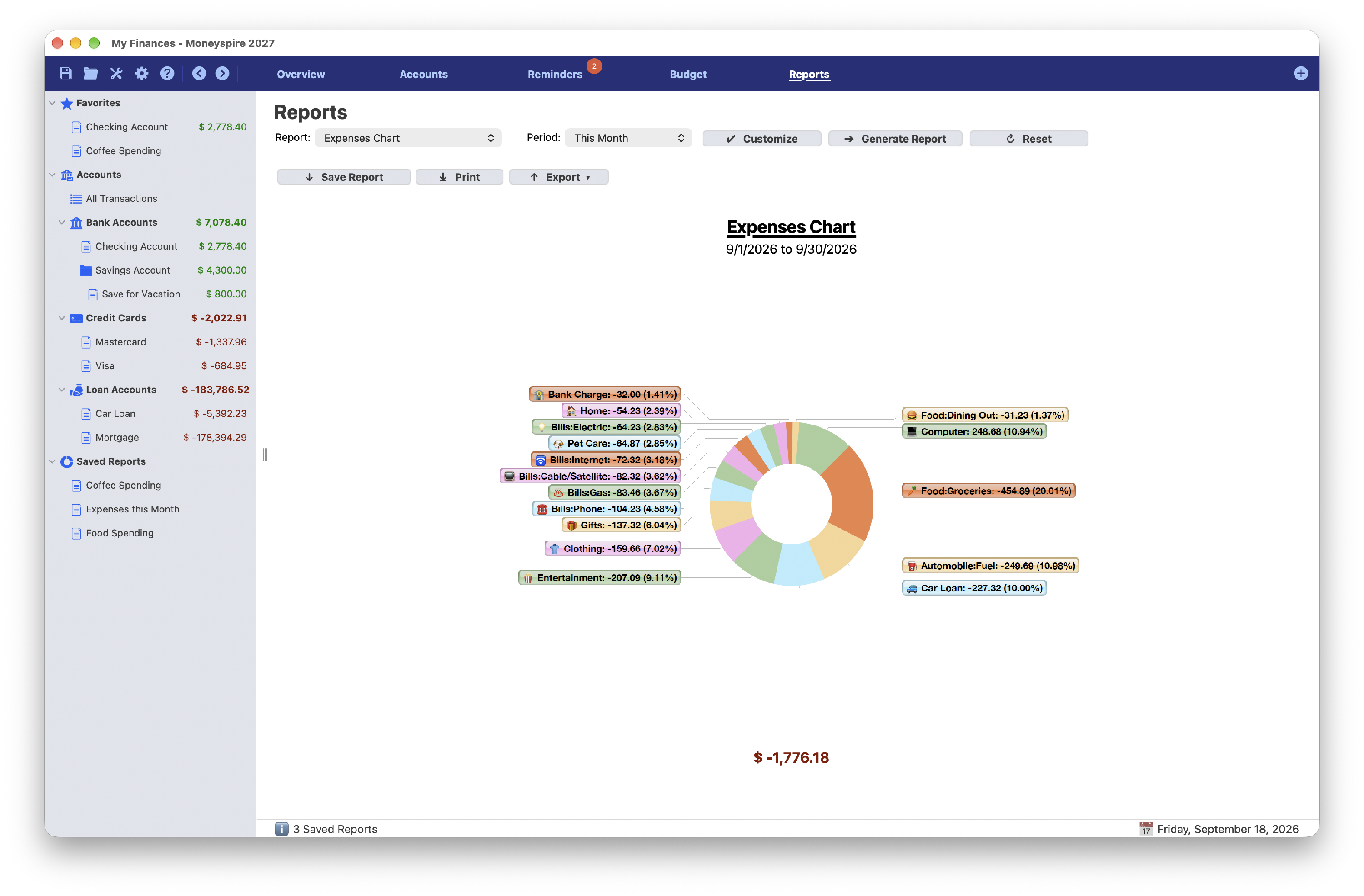Switch to the Overview tab
This screenshot has width=1364, height=896.
pyautogui.click(x=301, y=75)
